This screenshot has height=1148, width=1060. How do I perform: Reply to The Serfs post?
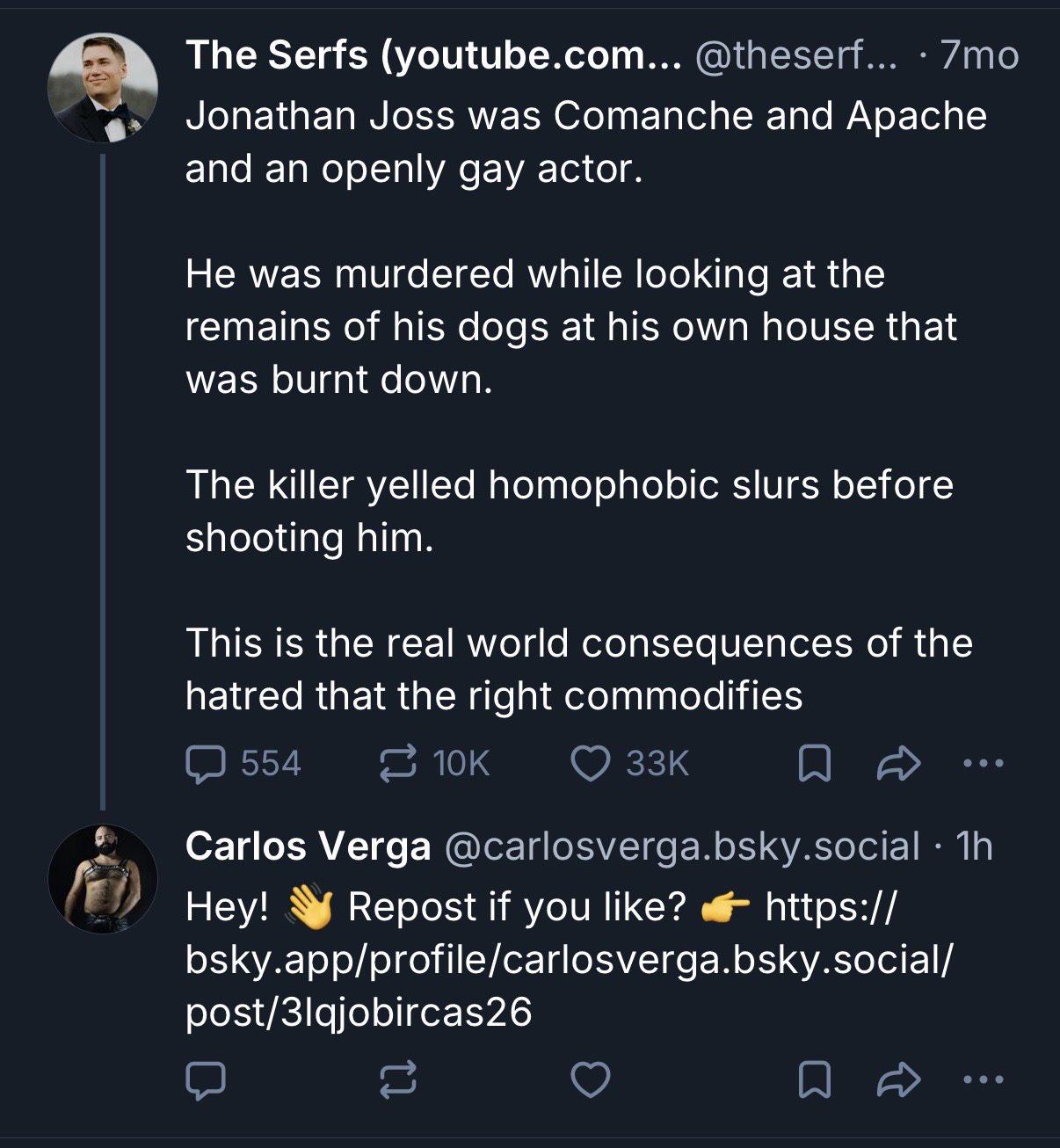[x=206, y=764]
